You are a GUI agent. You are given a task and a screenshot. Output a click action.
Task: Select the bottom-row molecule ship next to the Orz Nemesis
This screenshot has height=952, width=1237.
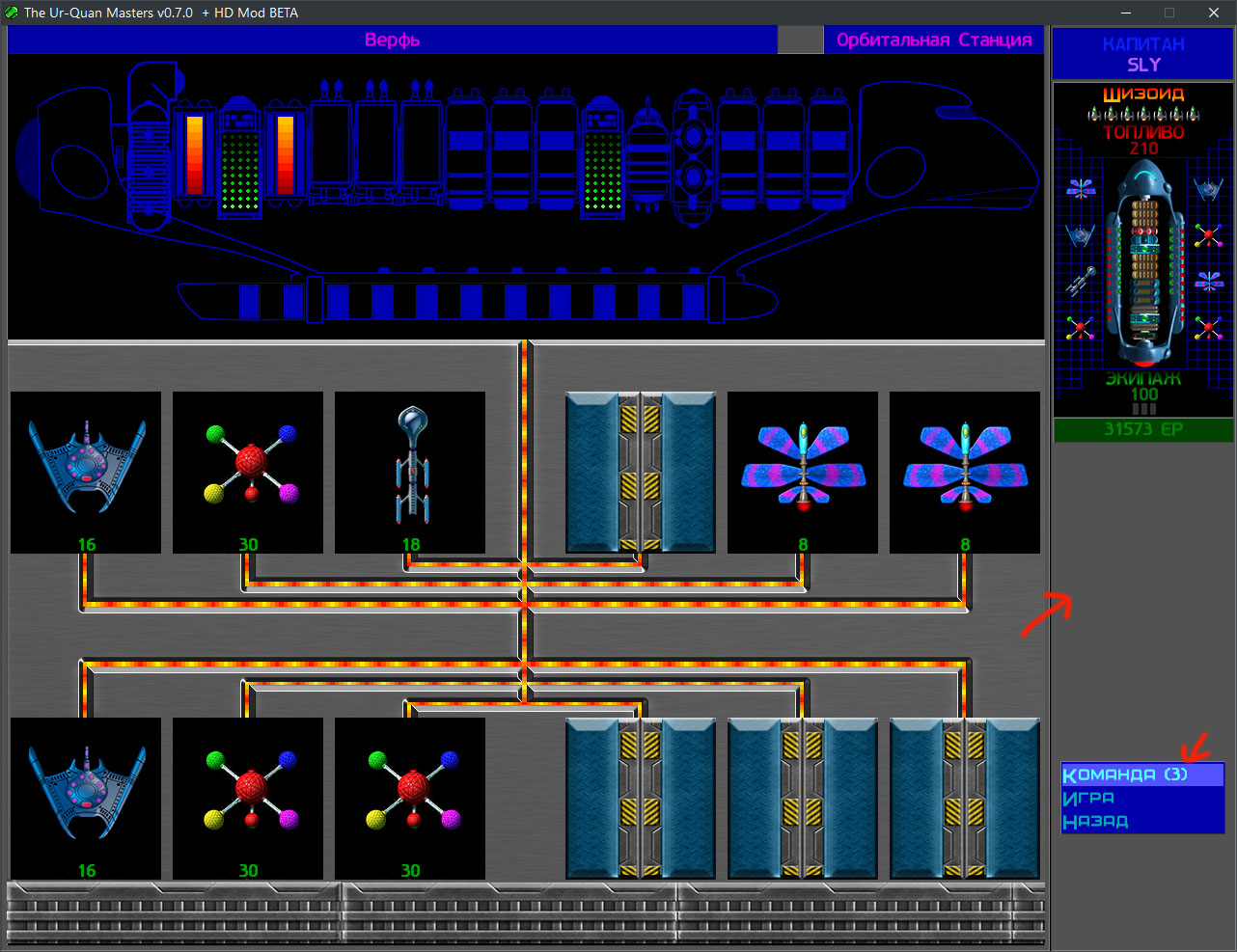(x=248, y=798)
